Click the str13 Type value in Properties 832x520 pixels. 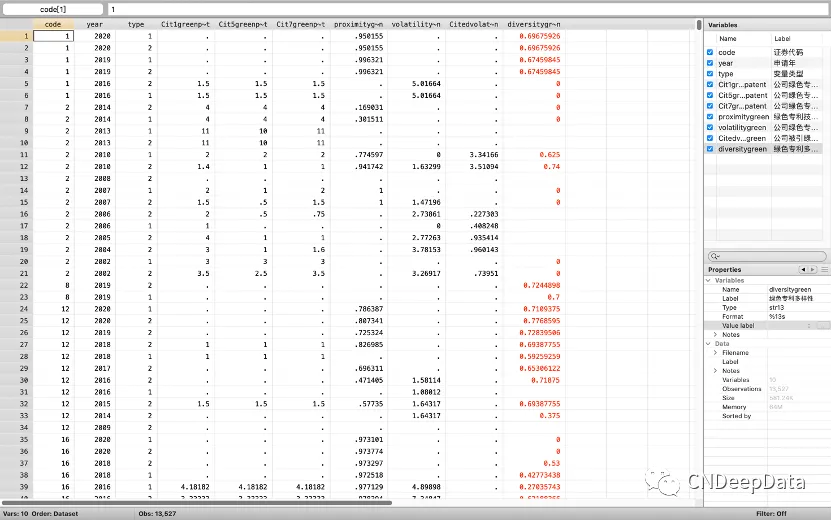tap(776, 307)
